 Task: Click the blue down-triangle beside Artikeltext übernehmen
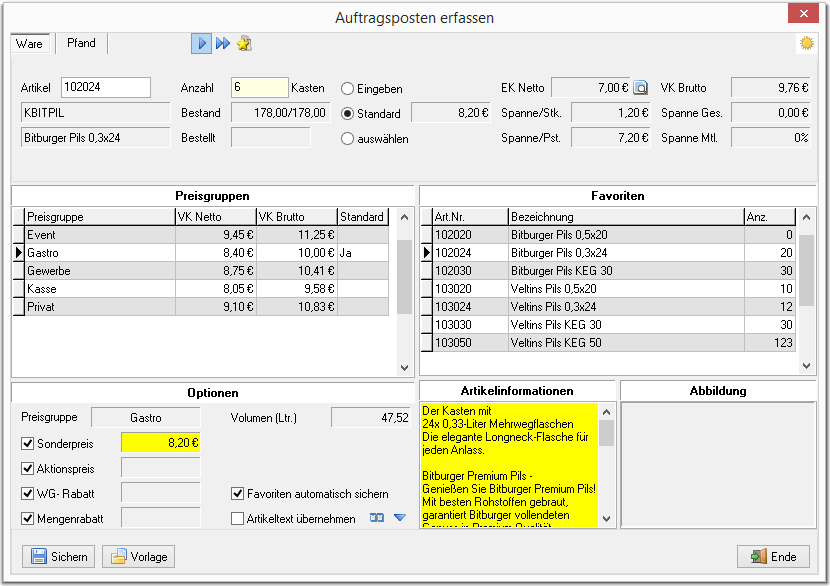click(x=400, y=518)
